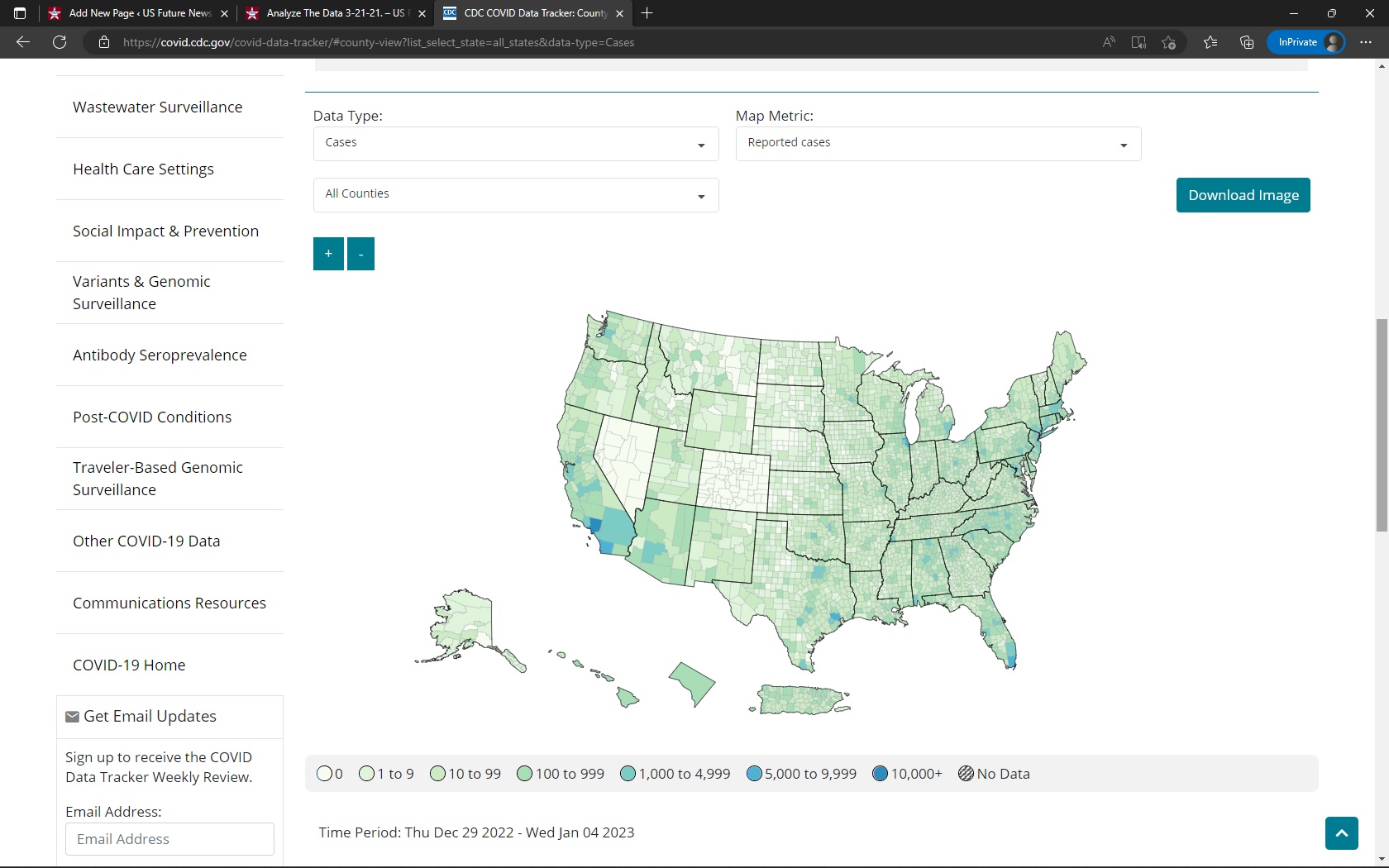Open the browser Favorites star icon
The width and height of the screenshot is (1389, 868).
(x=1210, y=42)
